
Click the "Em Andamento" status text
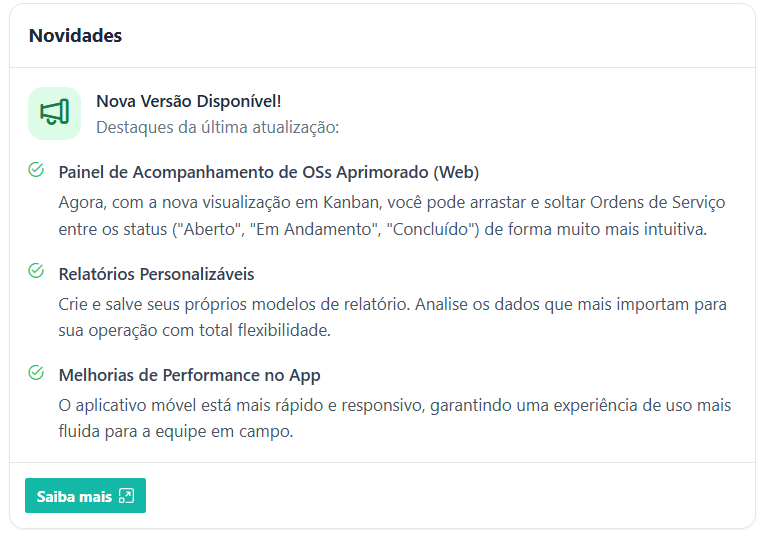pyautogui.click(x=313, y=229)
